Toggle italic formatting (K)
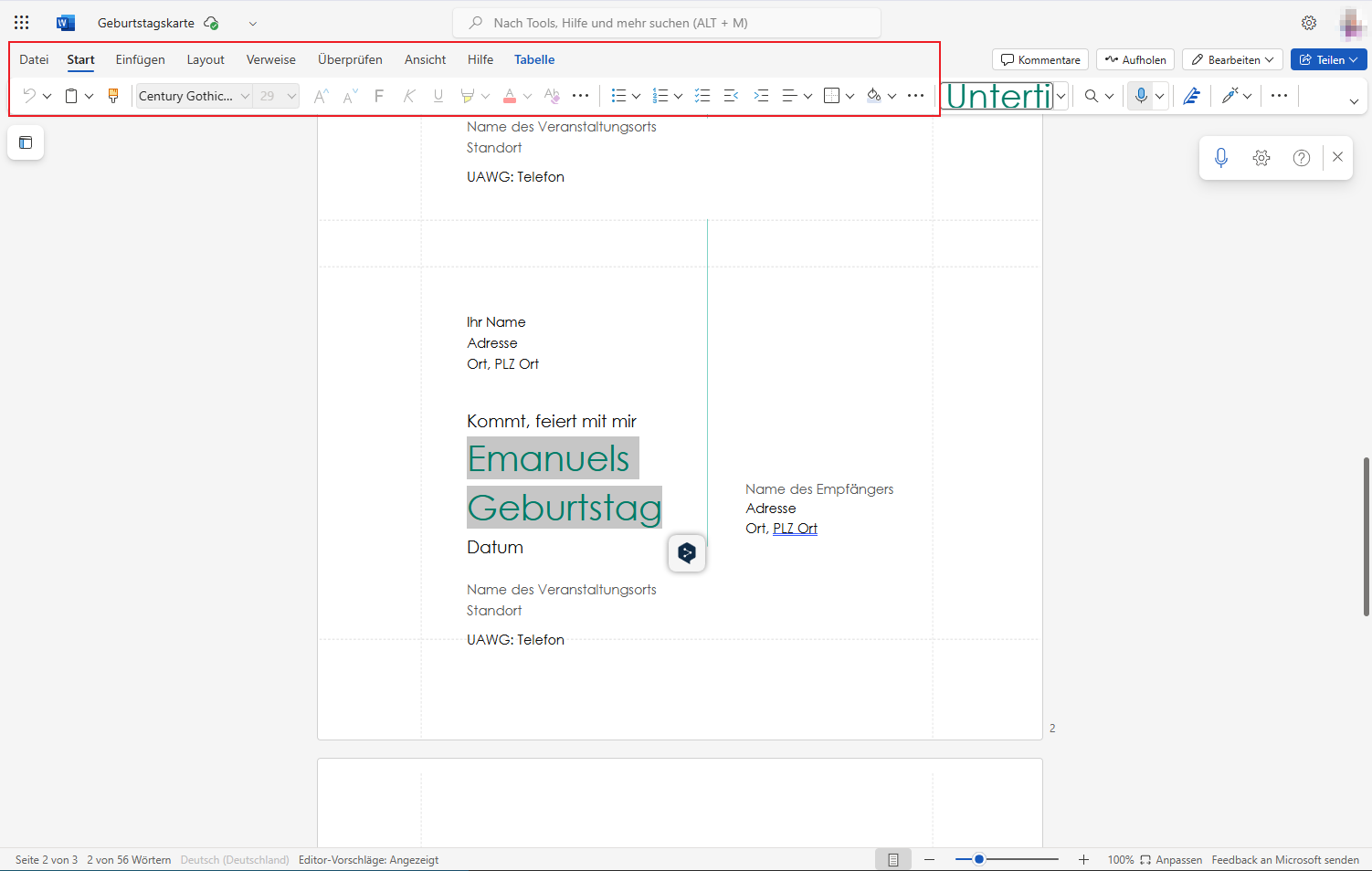 409,96
